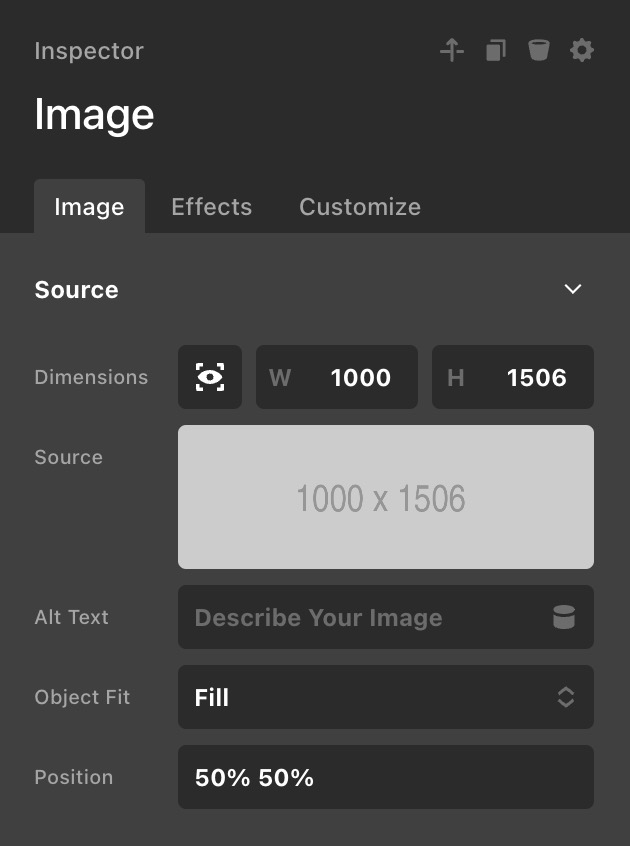The width and height of the screenshot is (630, 846).
Task: Open the Inspector settings gear
Action: tap(582, 50)
